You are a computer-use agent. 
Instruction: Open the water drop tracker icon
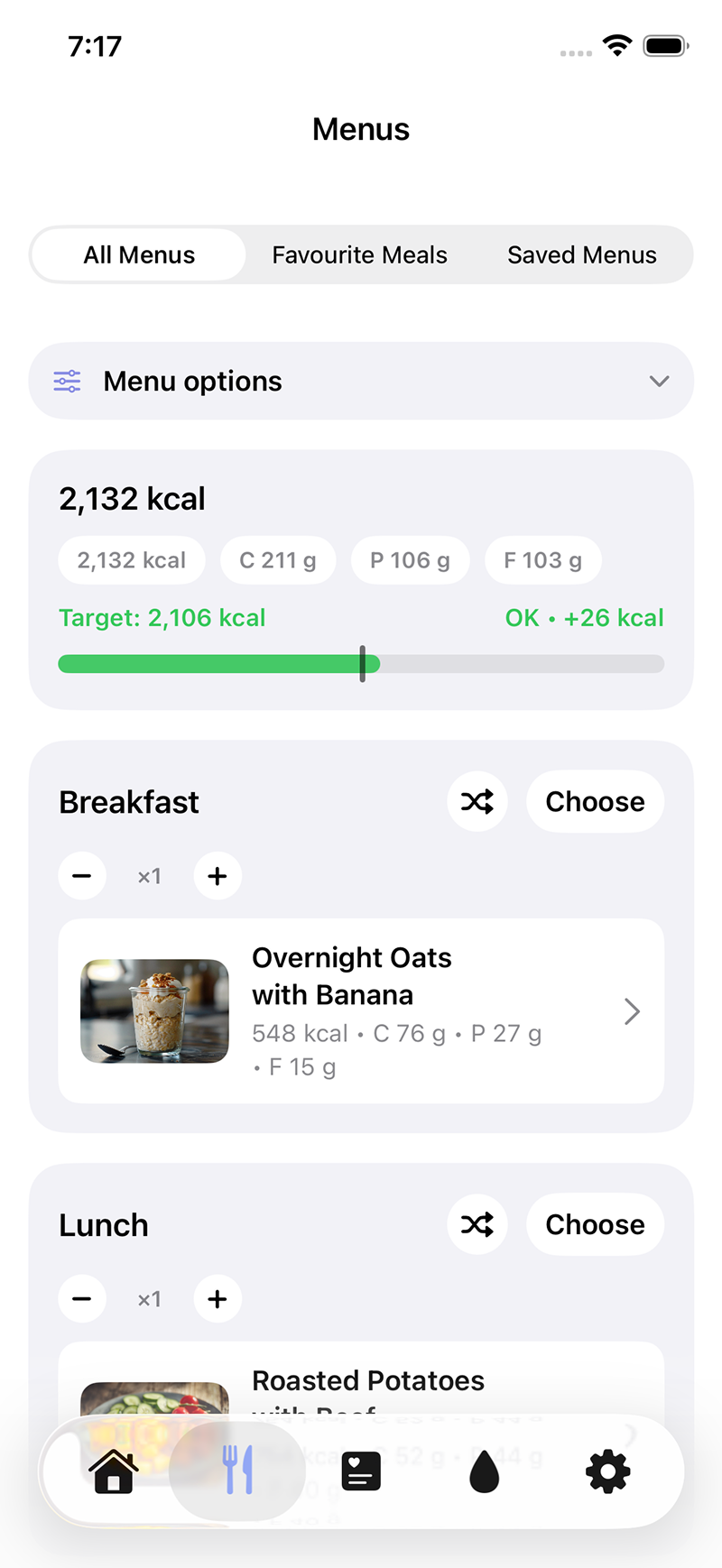[485, 1471]
